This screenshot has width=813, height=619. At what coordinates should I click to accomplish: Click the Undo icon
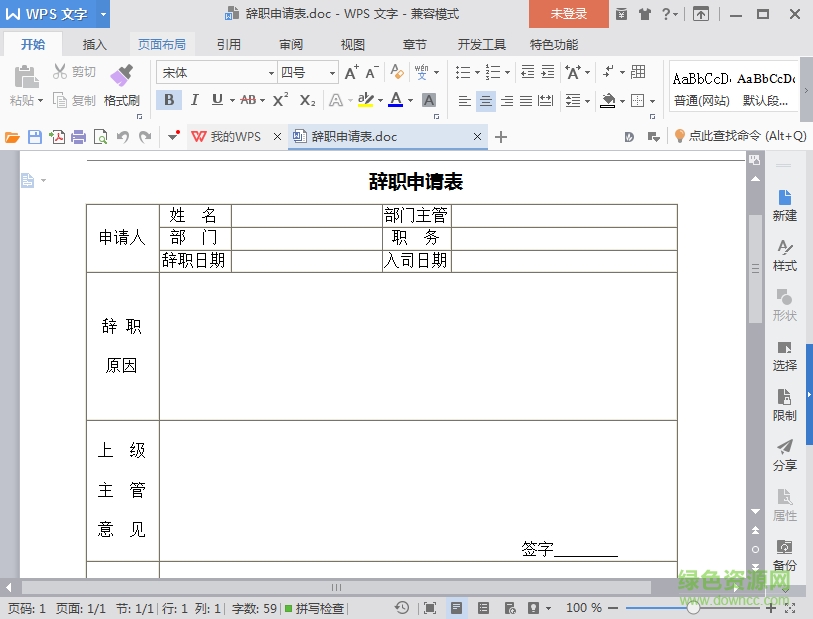[x=123, y=136]
